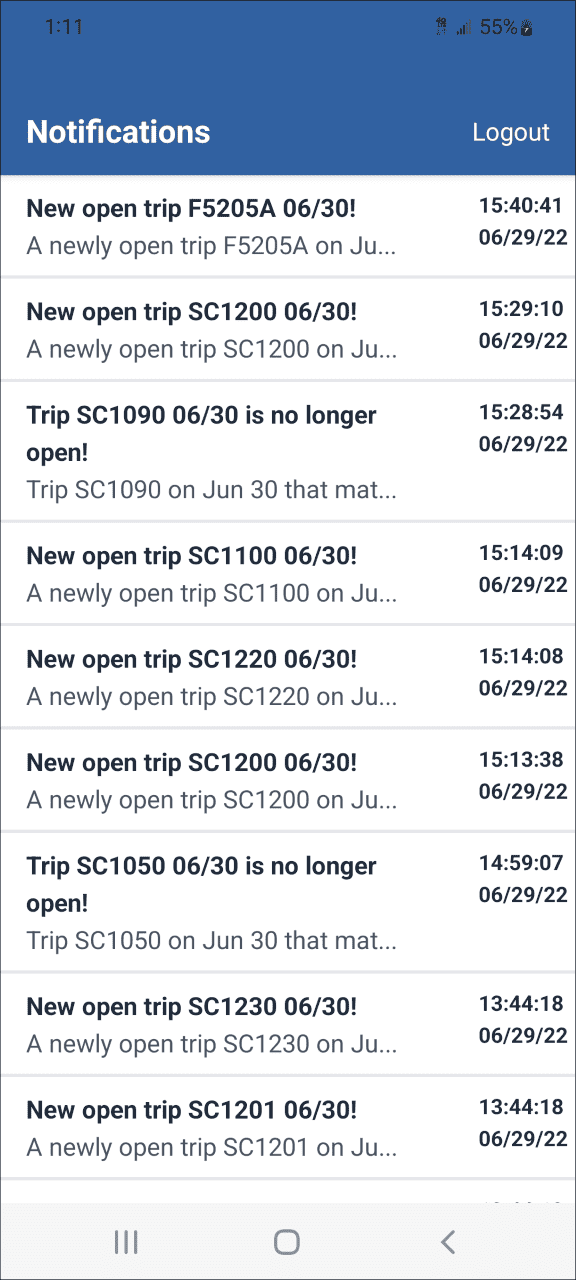This screenshot has height=1280, width=576.
Task: Tap the status bar clock showing 1:11
Action: coord(64,28)
